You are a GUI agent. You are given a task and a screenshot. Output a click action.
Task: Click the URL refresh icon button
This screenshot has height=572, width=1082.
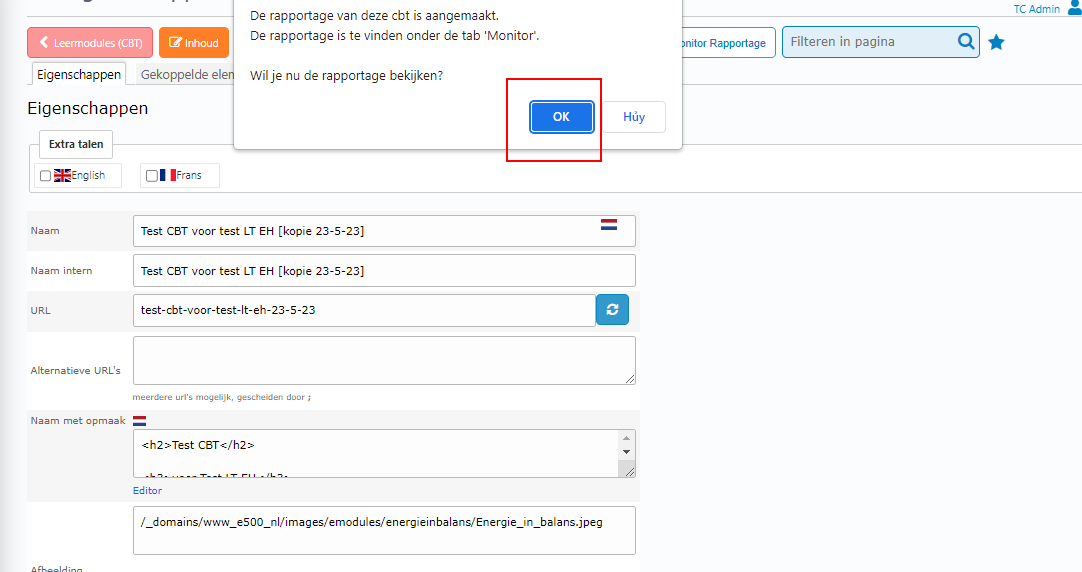(x=612, y=310)
